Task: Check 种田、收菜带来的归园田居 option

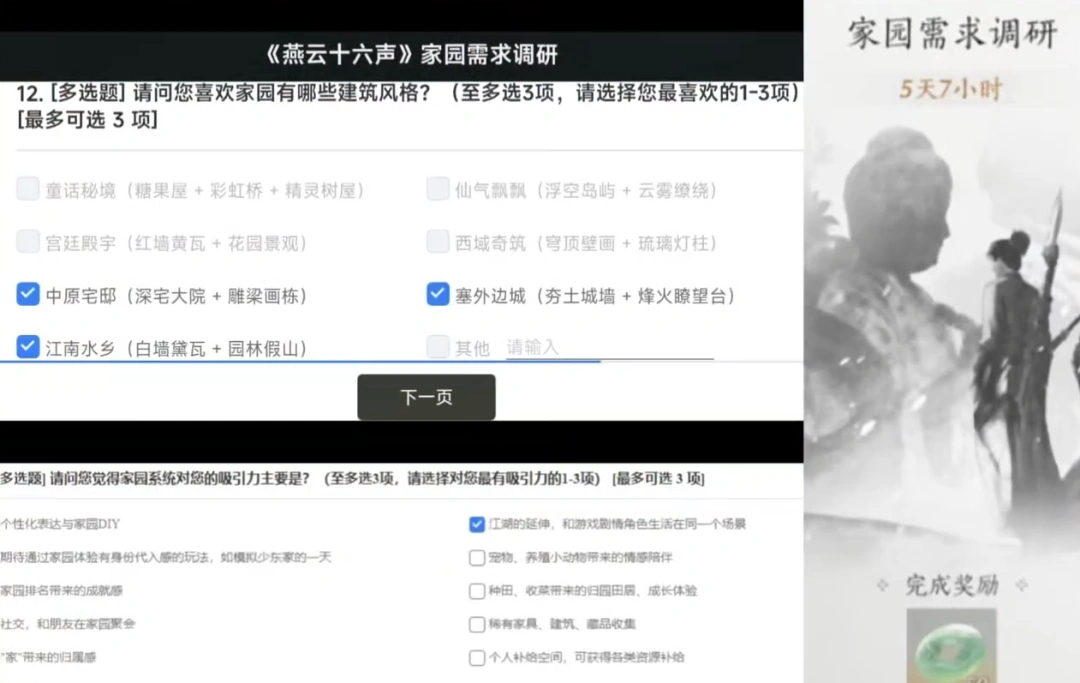Action: pos(477,591)
